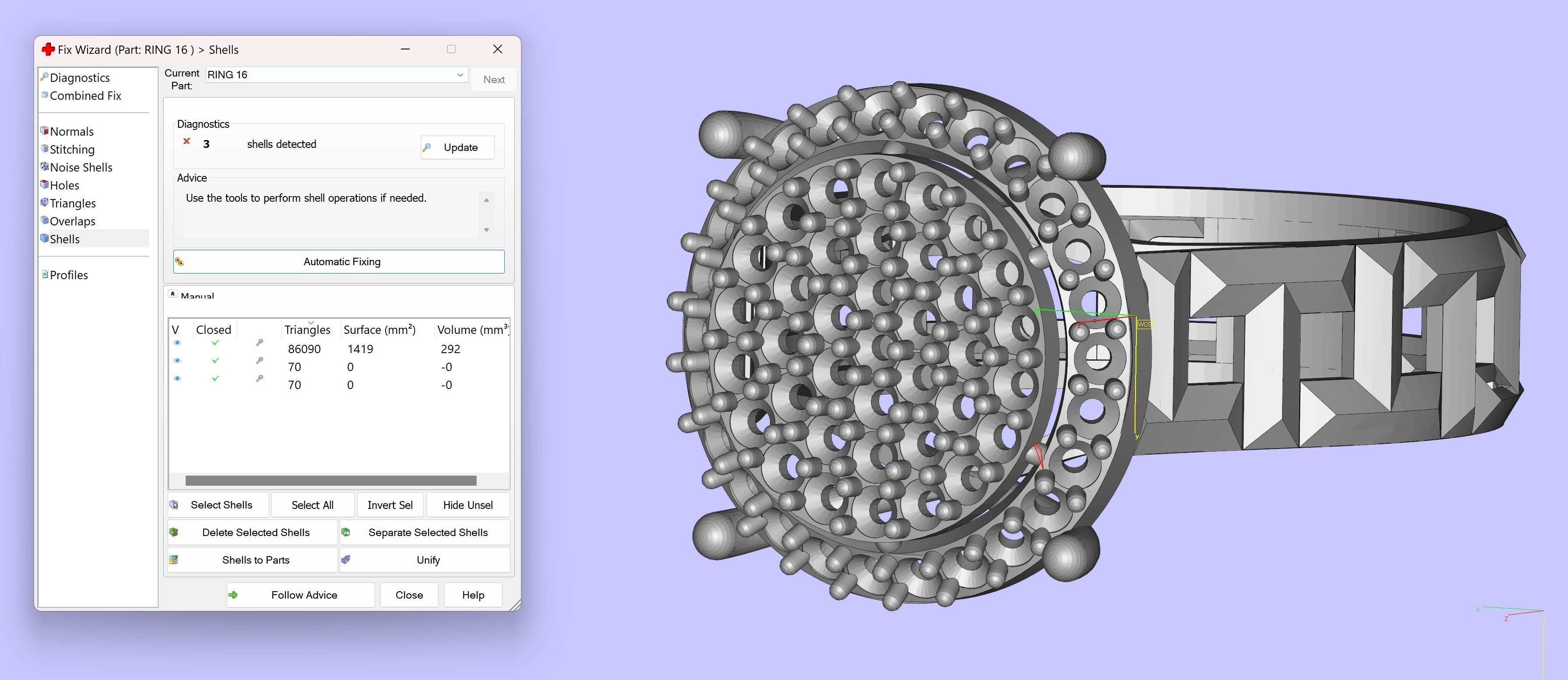Click the Delete Selected Shells cube icon

coord(174,532)
